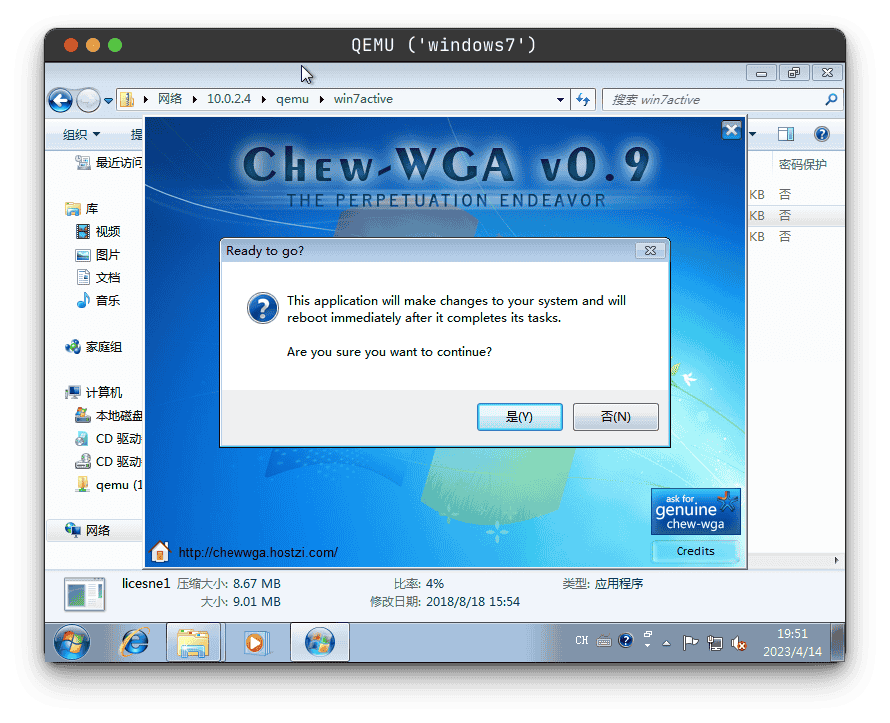Screen dimensions: 890x723
Task: Select 库 in the navigation pane
Action: pos(82,209)
